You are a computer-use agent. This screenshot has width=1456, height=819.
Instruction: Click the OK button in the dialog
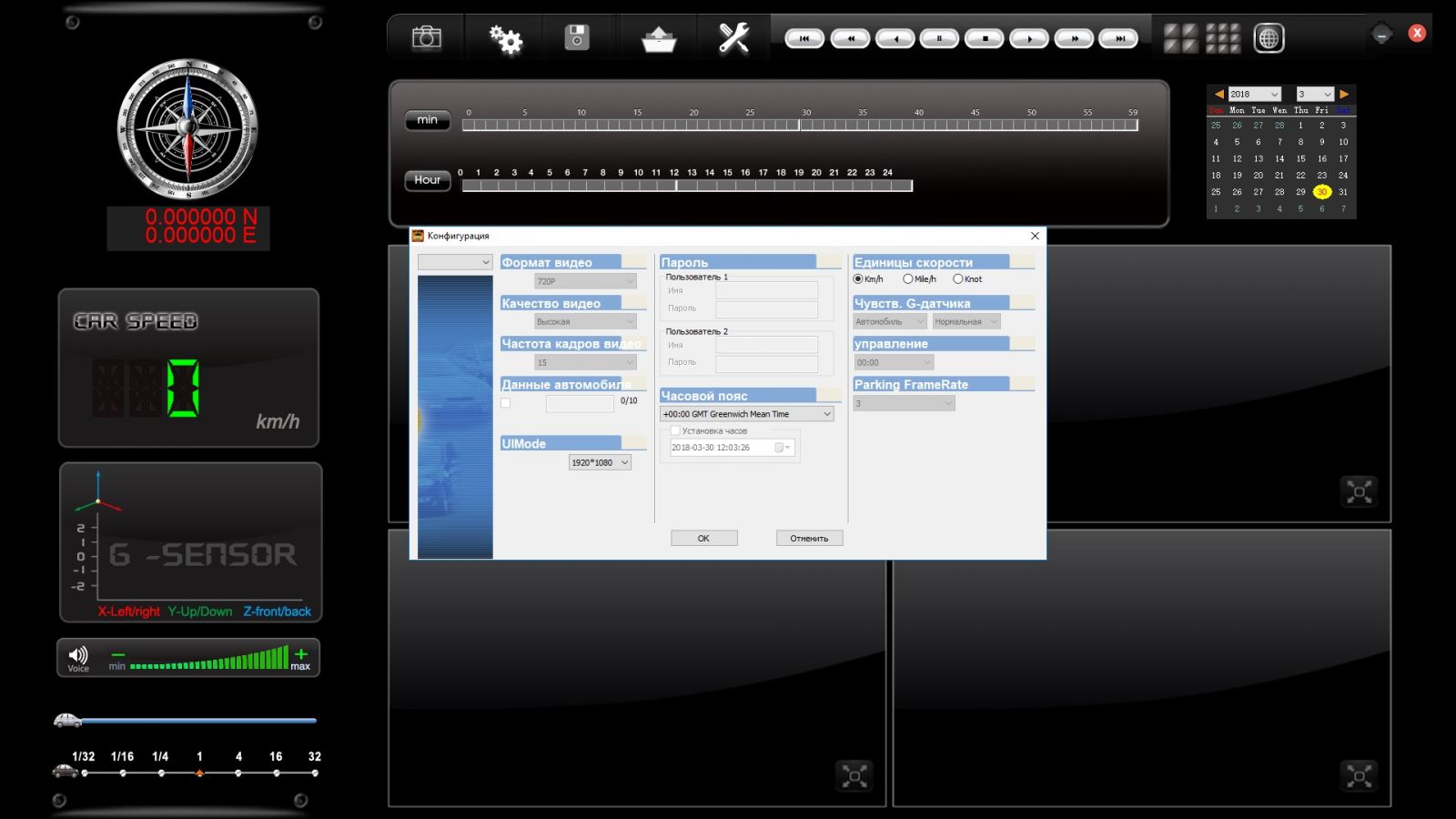coord(703,538)
